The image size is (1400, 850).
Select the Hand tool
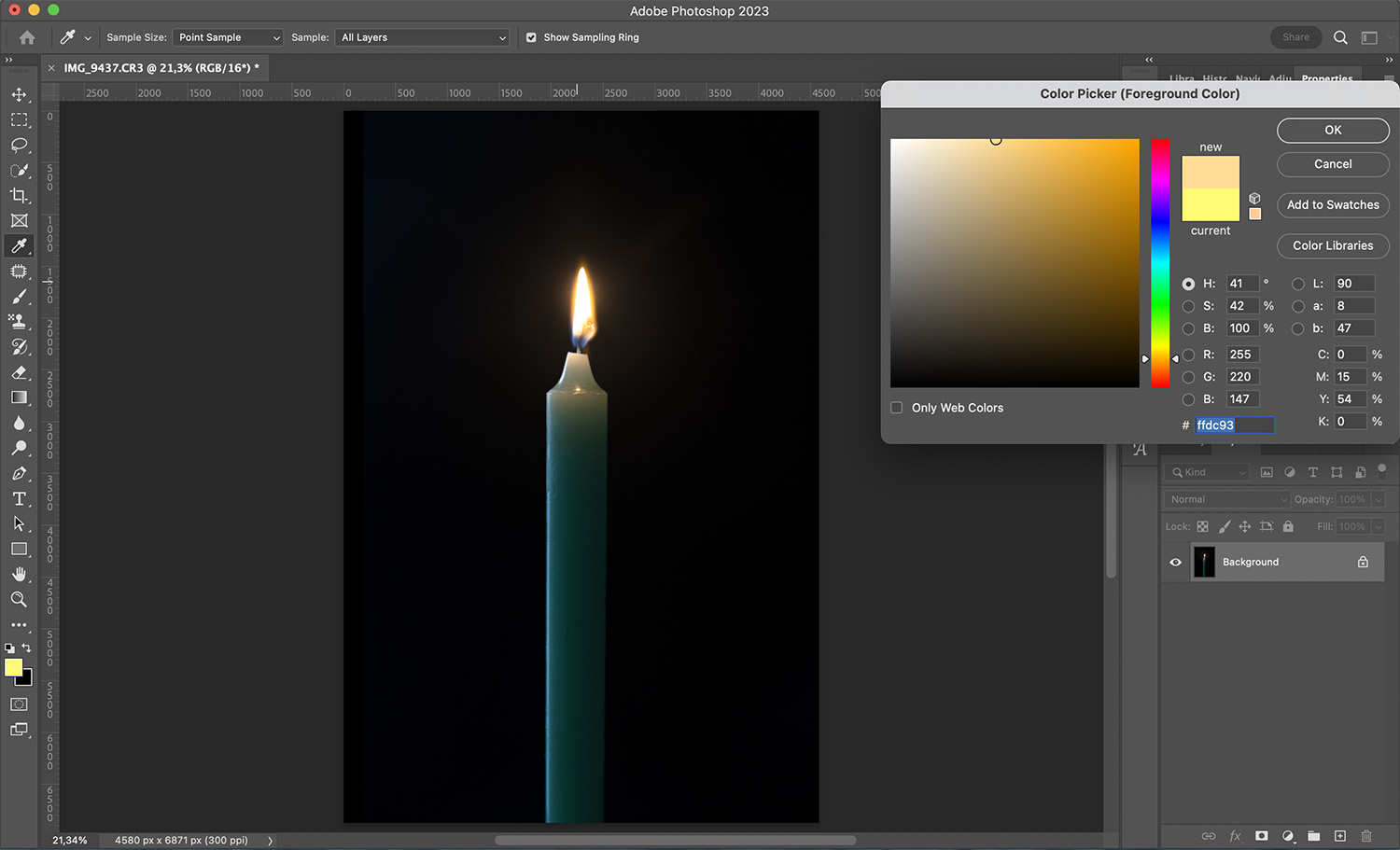(19, 574)
